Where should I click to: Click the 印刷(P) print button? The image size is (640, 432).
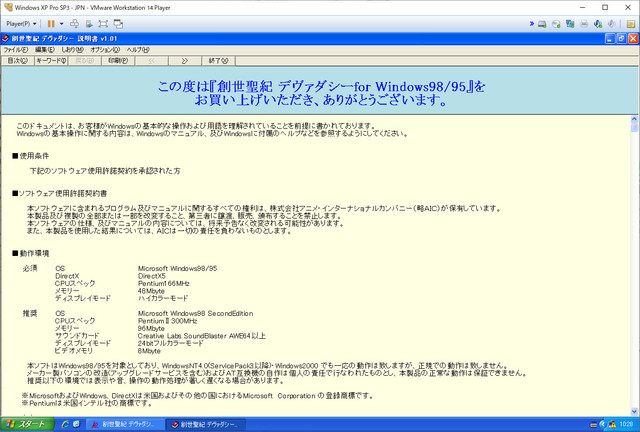click(118, 61)
